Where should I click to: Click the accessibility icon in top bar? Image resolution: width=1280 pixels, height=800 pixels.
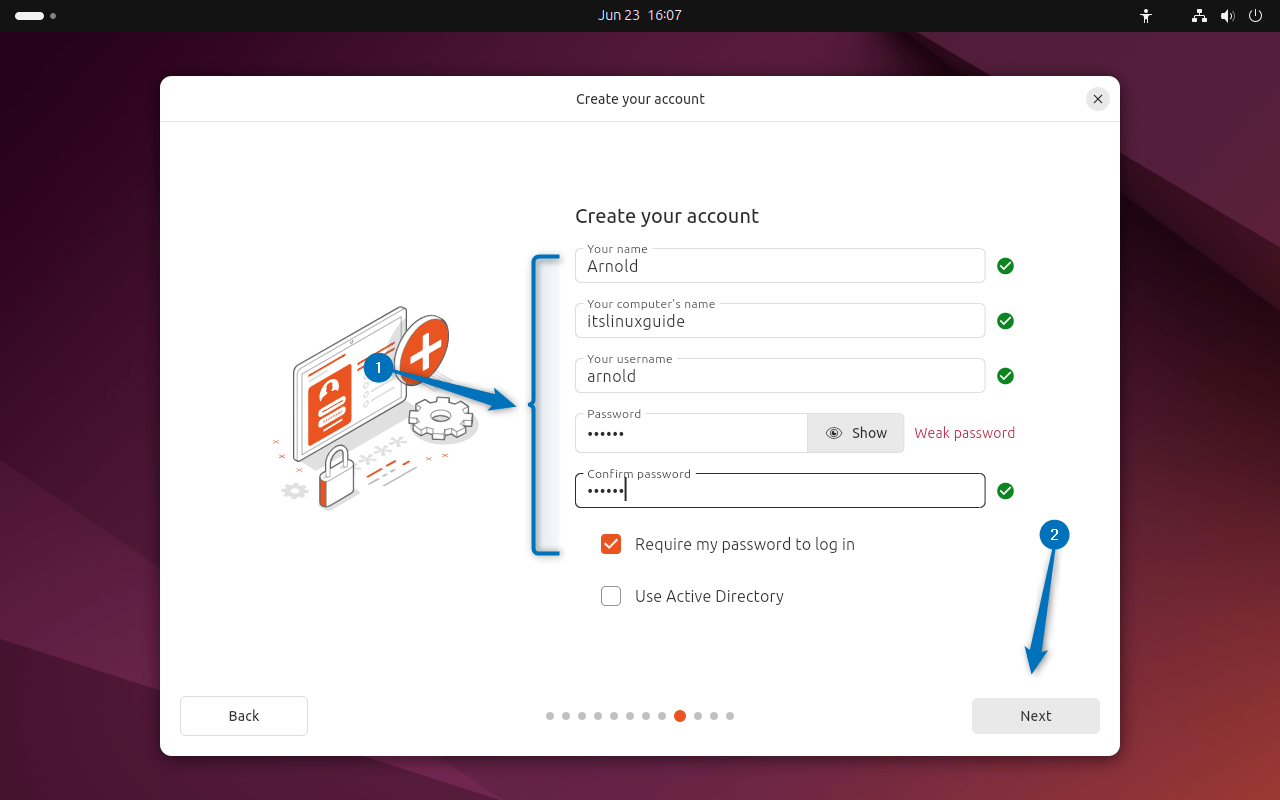1146,16
